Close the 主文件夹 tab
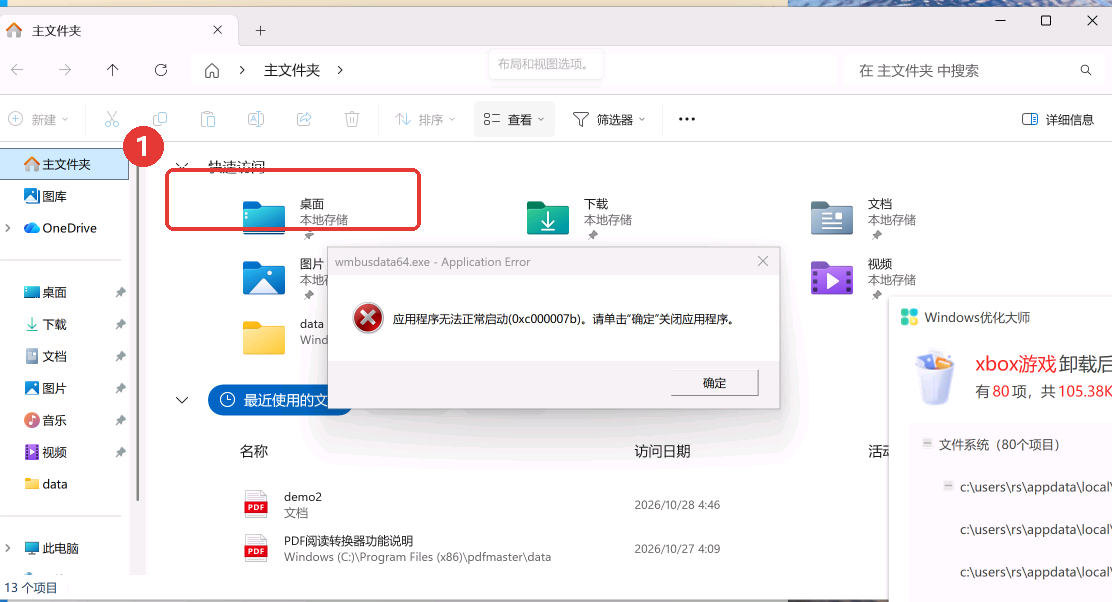 218,30
